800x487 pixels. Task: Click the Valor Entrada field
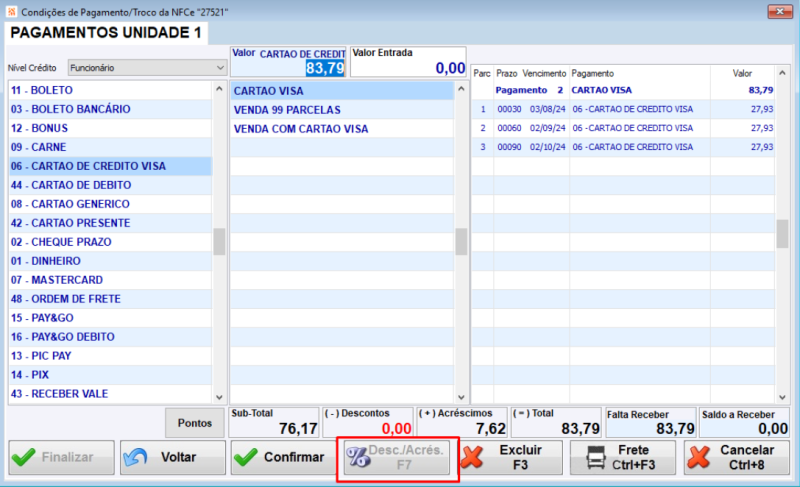pos(408,67)
